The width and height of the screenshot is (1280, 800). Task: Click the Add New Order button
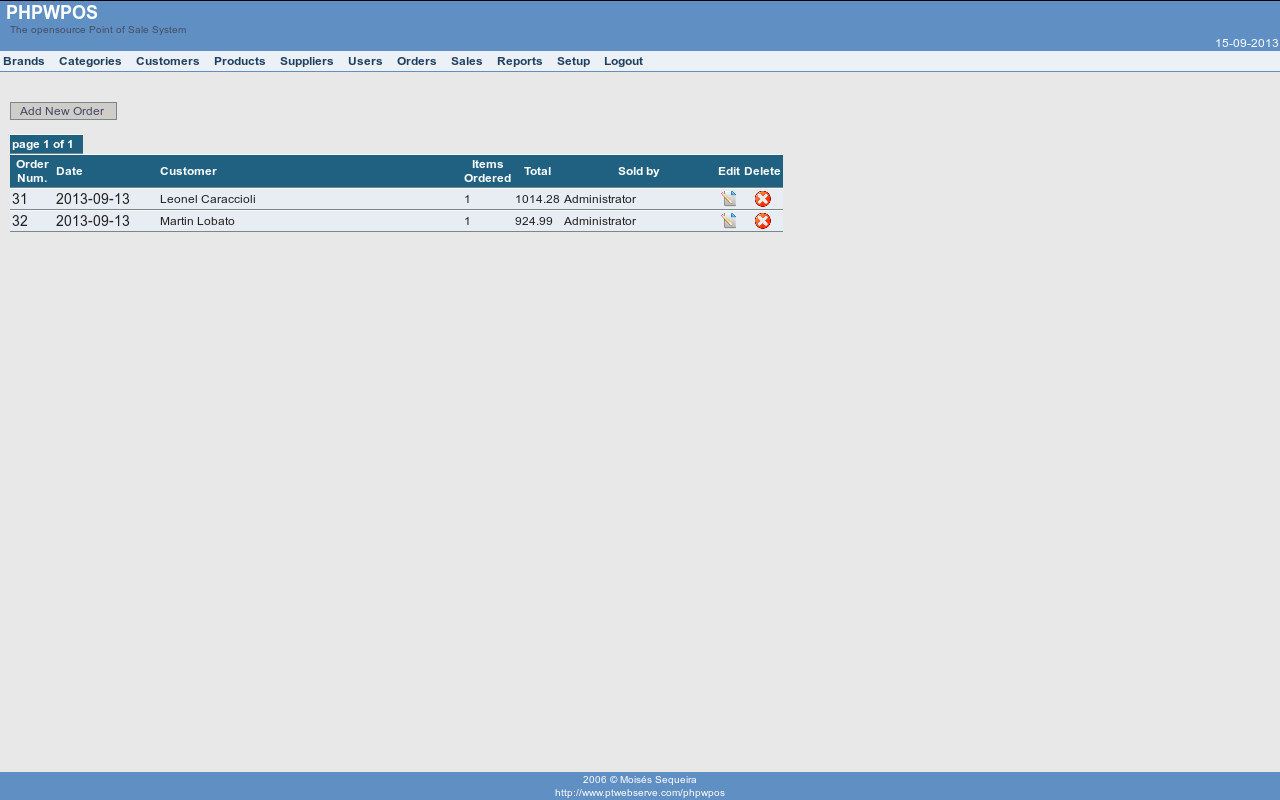63,110
